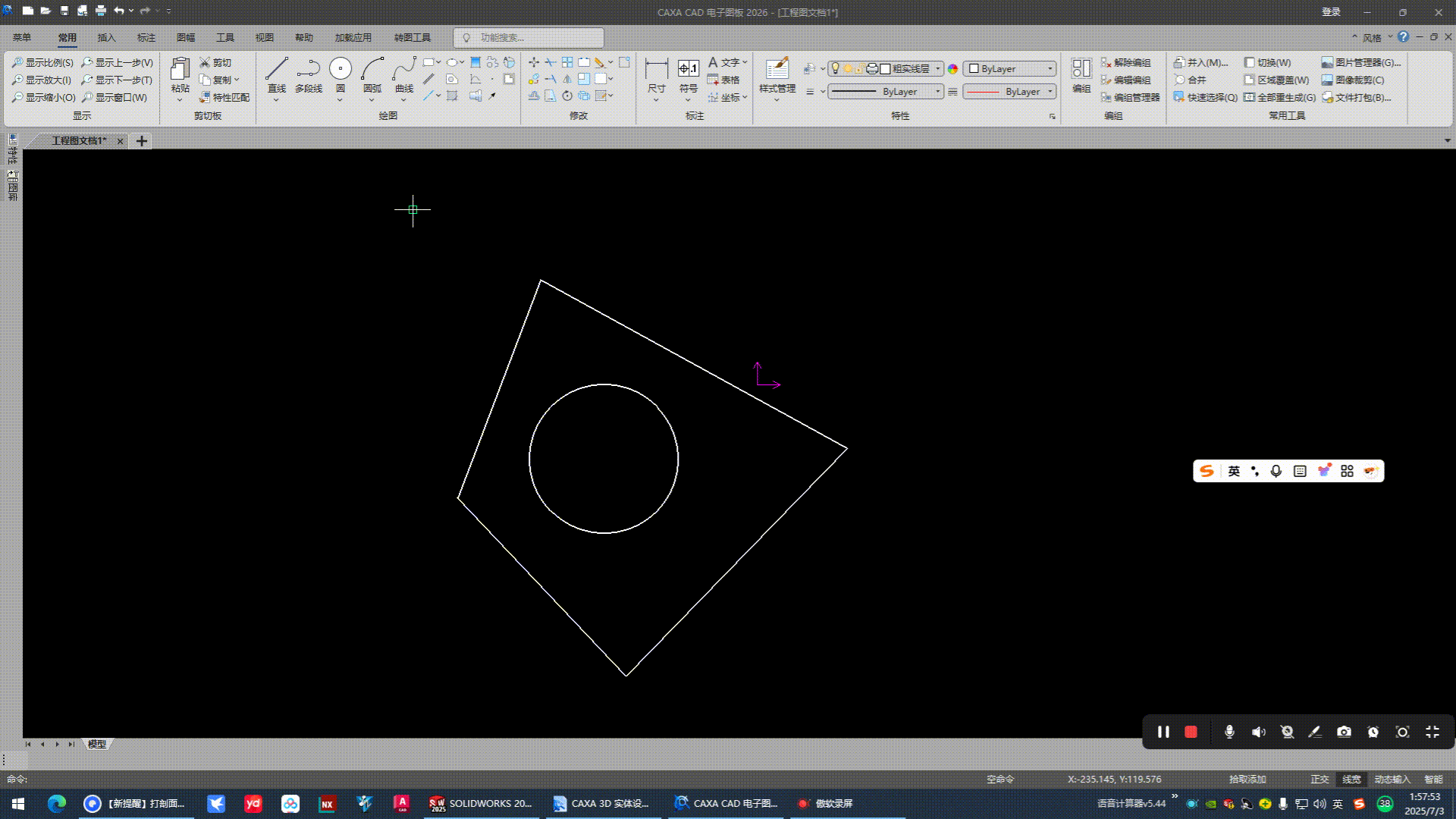Viewport: 1456px width, 819px height.
Task: Open the red lineweight ByLayer dropdown
Action: 1009,91
